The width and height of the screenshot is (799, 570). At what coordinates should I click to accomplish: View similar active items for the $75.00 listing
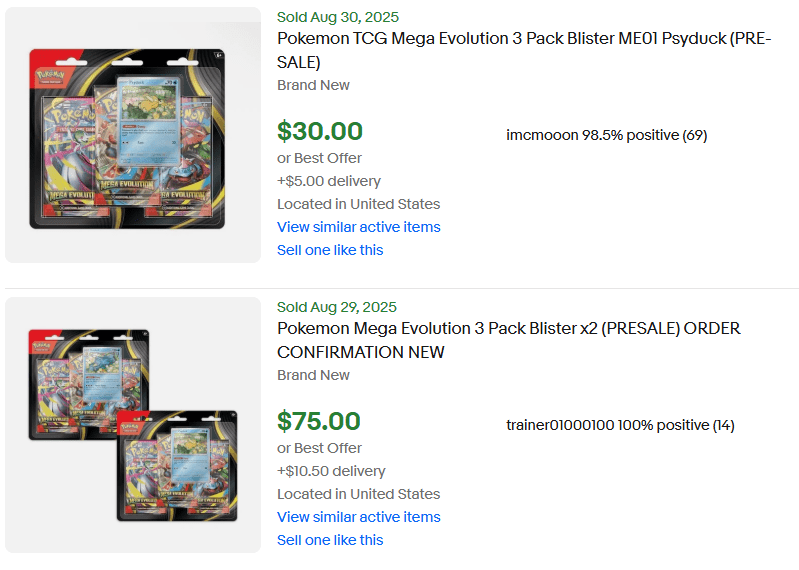358,517
